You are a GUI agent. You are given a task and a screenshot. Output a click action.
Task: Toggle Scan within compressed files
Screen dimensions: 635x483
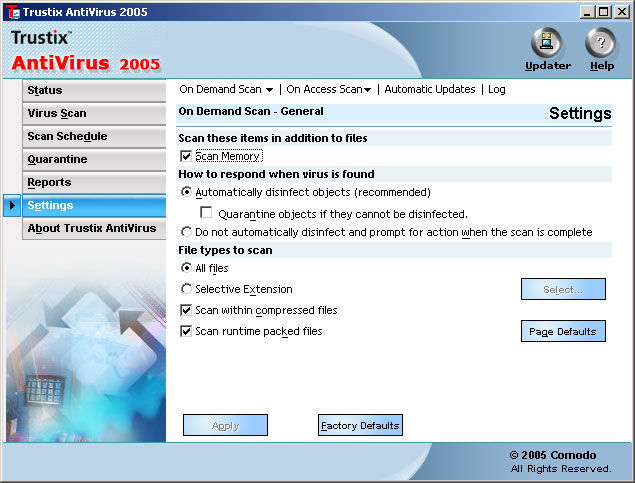[186, 310]
